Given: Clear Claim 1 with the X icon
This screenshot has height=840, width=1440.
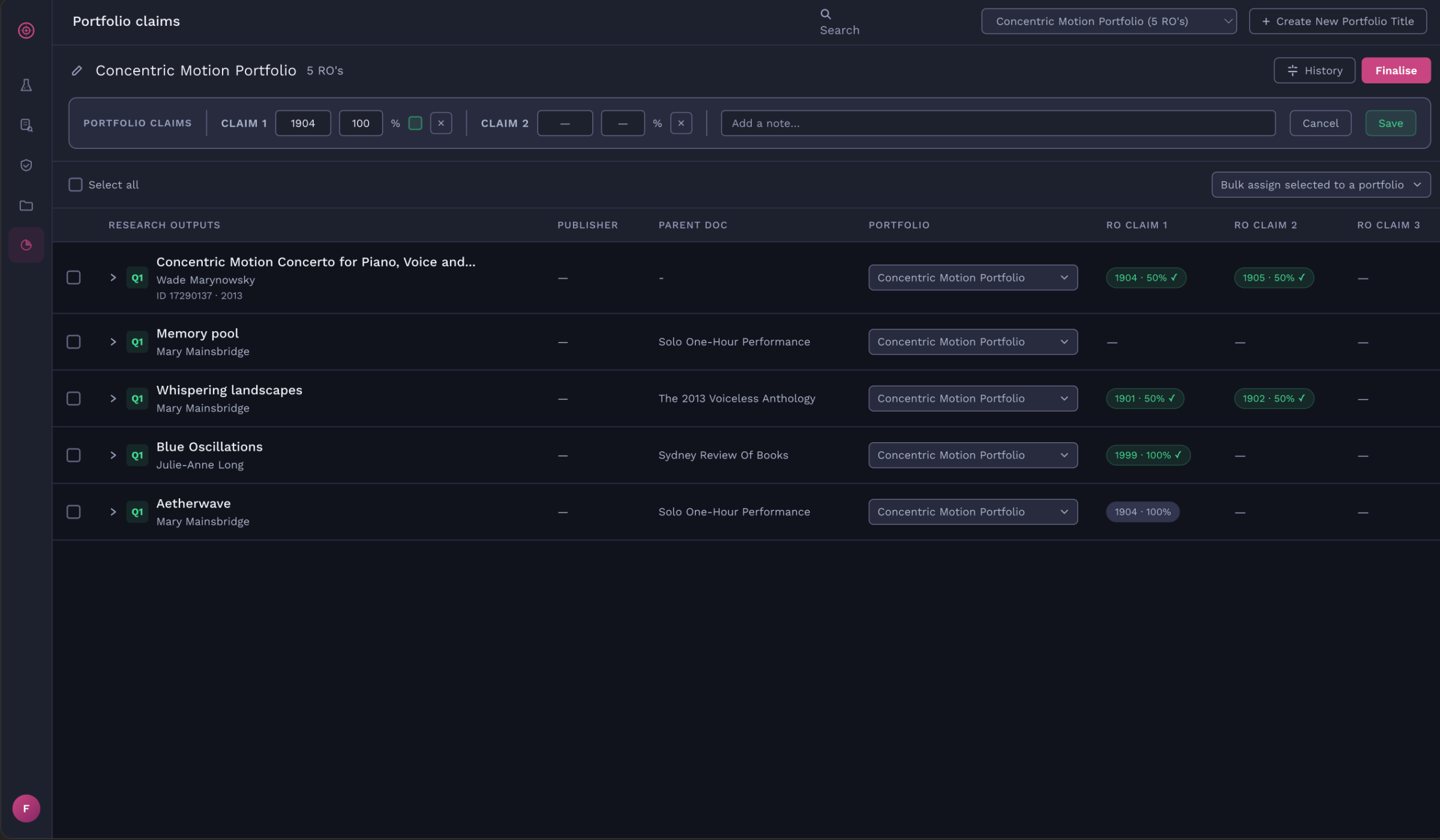Looking at the screenshot, I should tap(441, 123).
